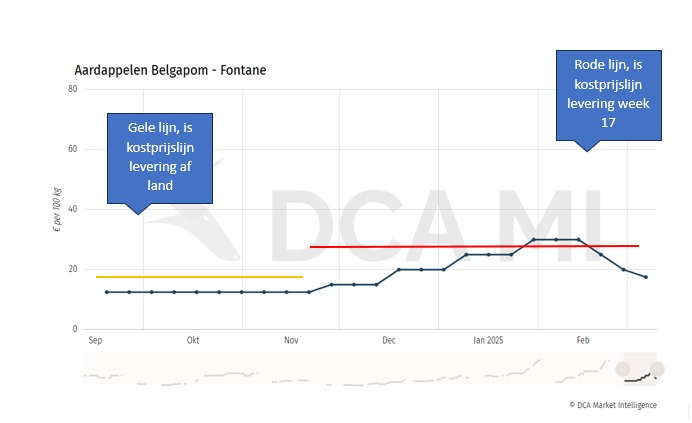Click the chart title 'Aardappelen Belgapom - Fontane'
The height and width of the screenshot is (423, 692).
click(170, 71)
